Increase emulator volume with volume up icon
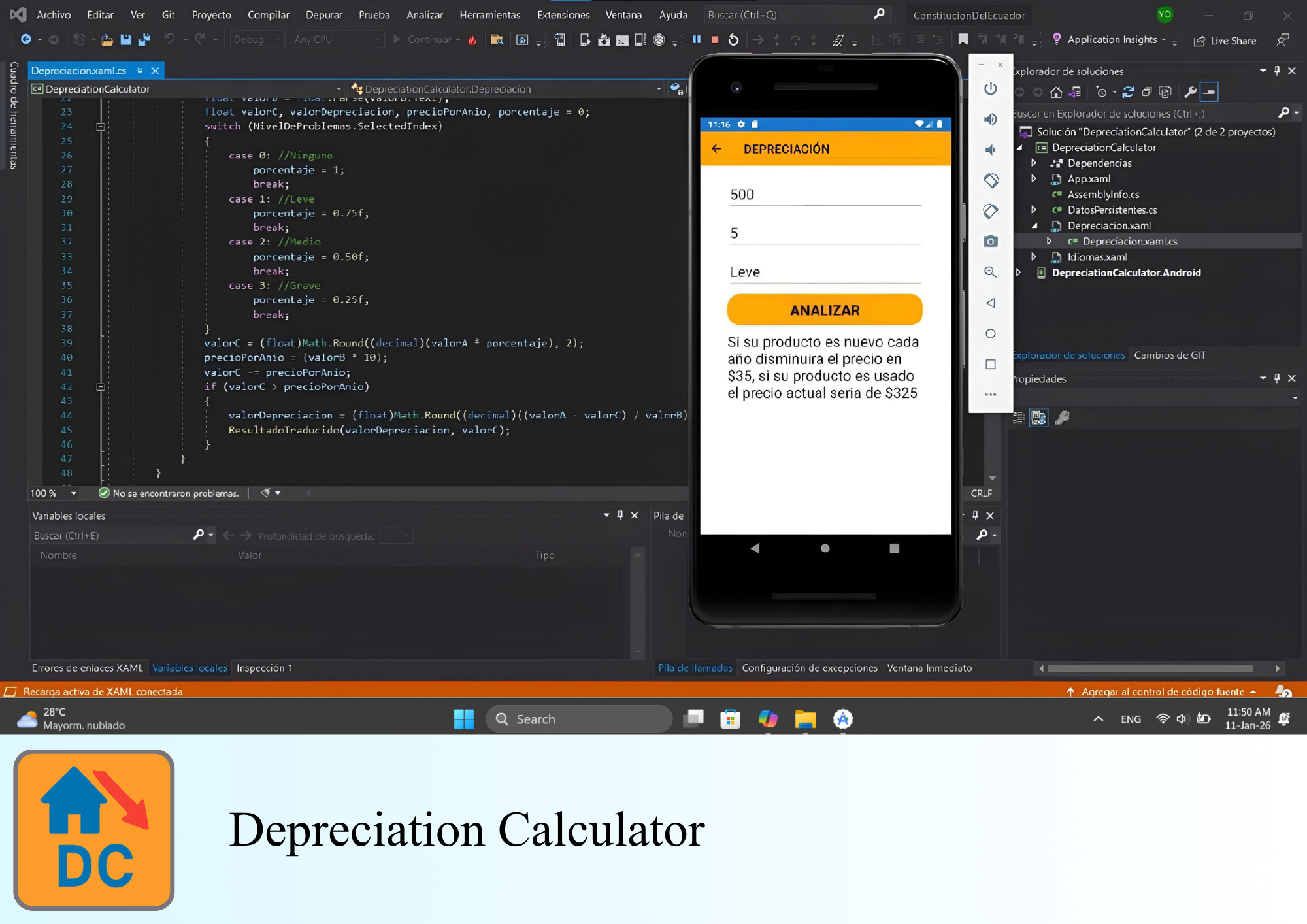1307x924 pixels. (991, 119)
